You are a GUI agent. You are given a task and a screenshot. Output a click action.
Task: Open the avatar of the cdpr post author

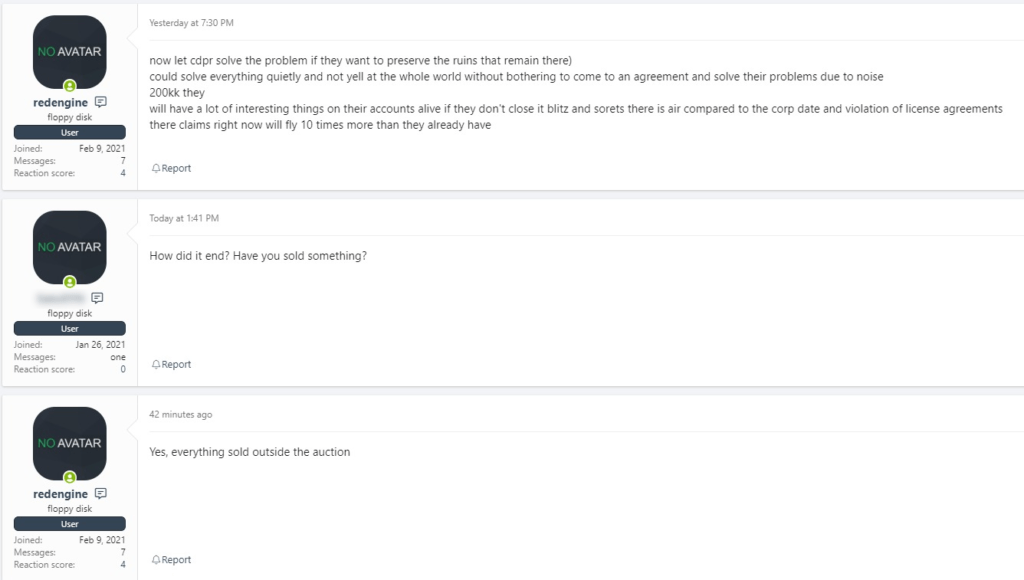pyautogui.click(x=69, y=51)
